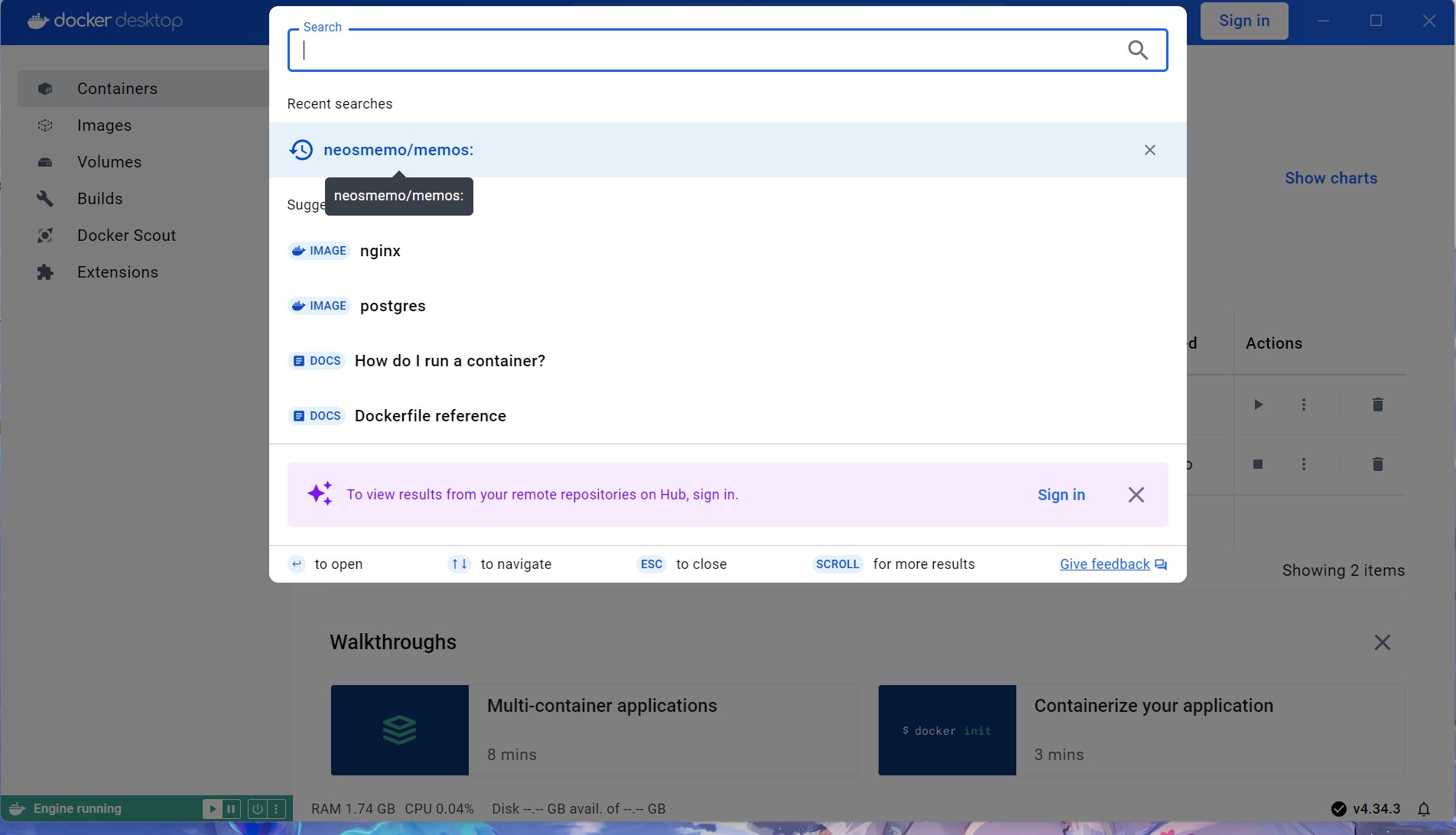Open the engine more-options menu

pyautogui.click(x=276, y=809)
